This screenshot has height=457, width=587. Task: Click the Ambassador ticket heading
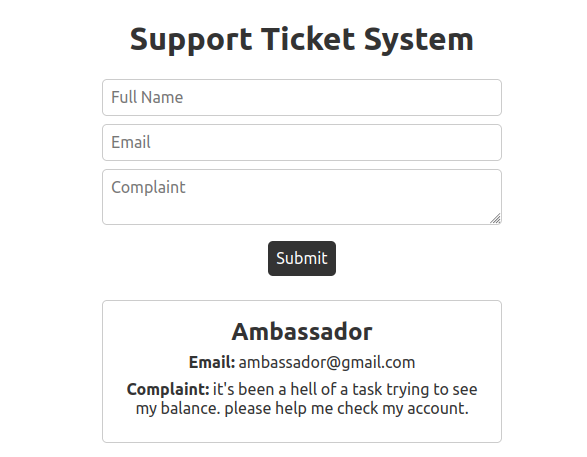tap(302, 332)
